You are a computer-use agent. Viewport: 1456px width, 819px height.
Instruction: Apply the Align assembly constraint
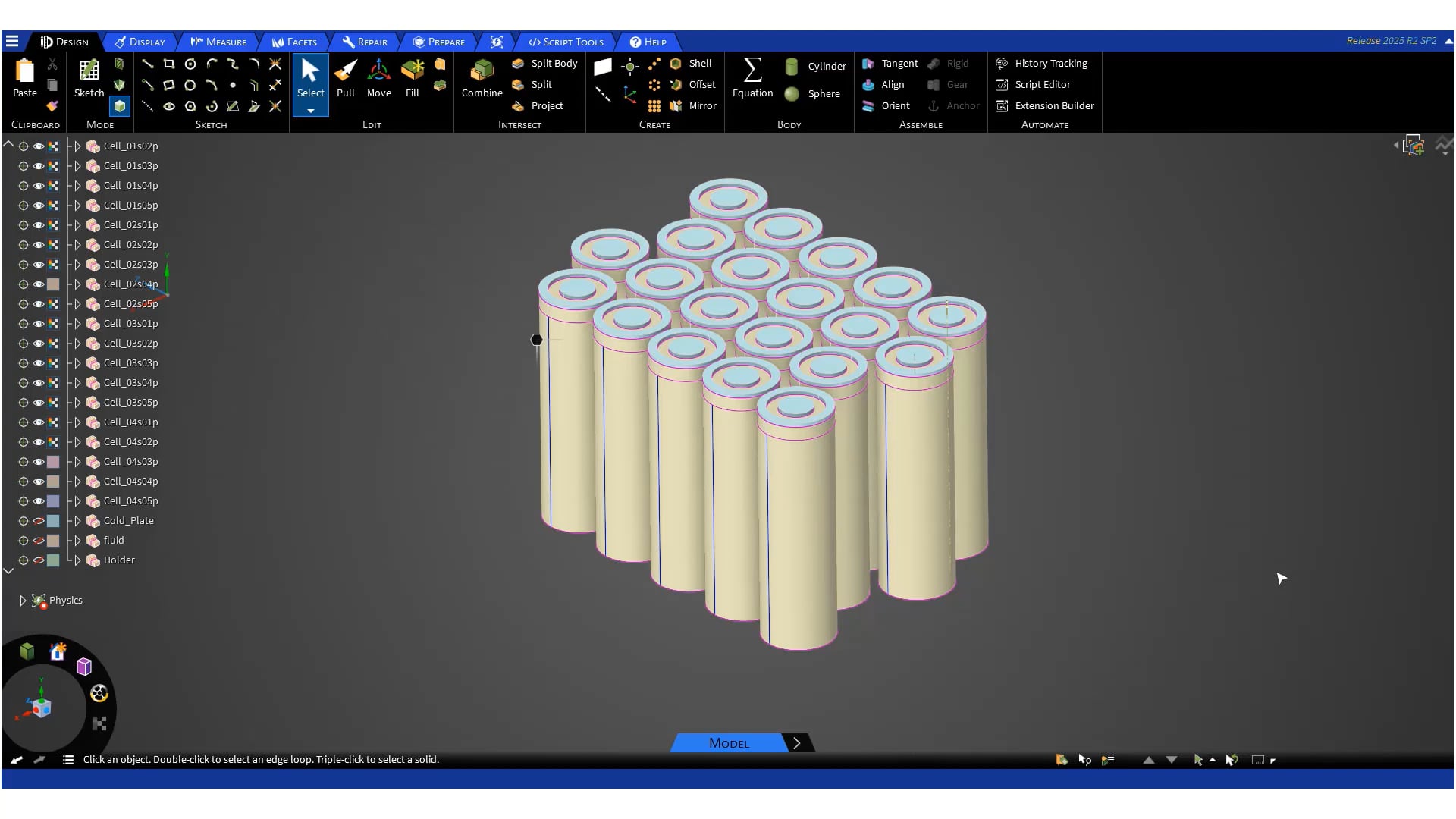pos(883,85)
